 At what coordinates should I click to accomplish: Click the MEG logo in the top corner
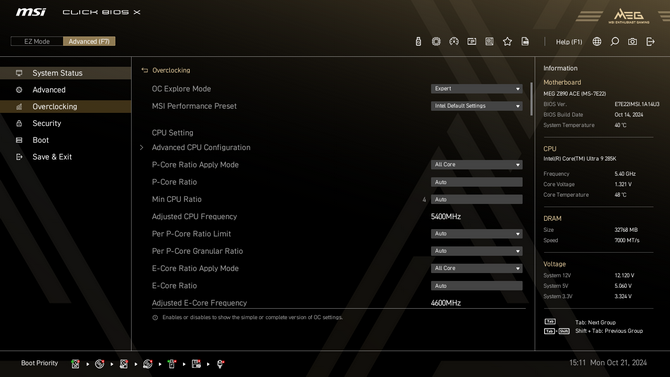(x=629, y=16)
